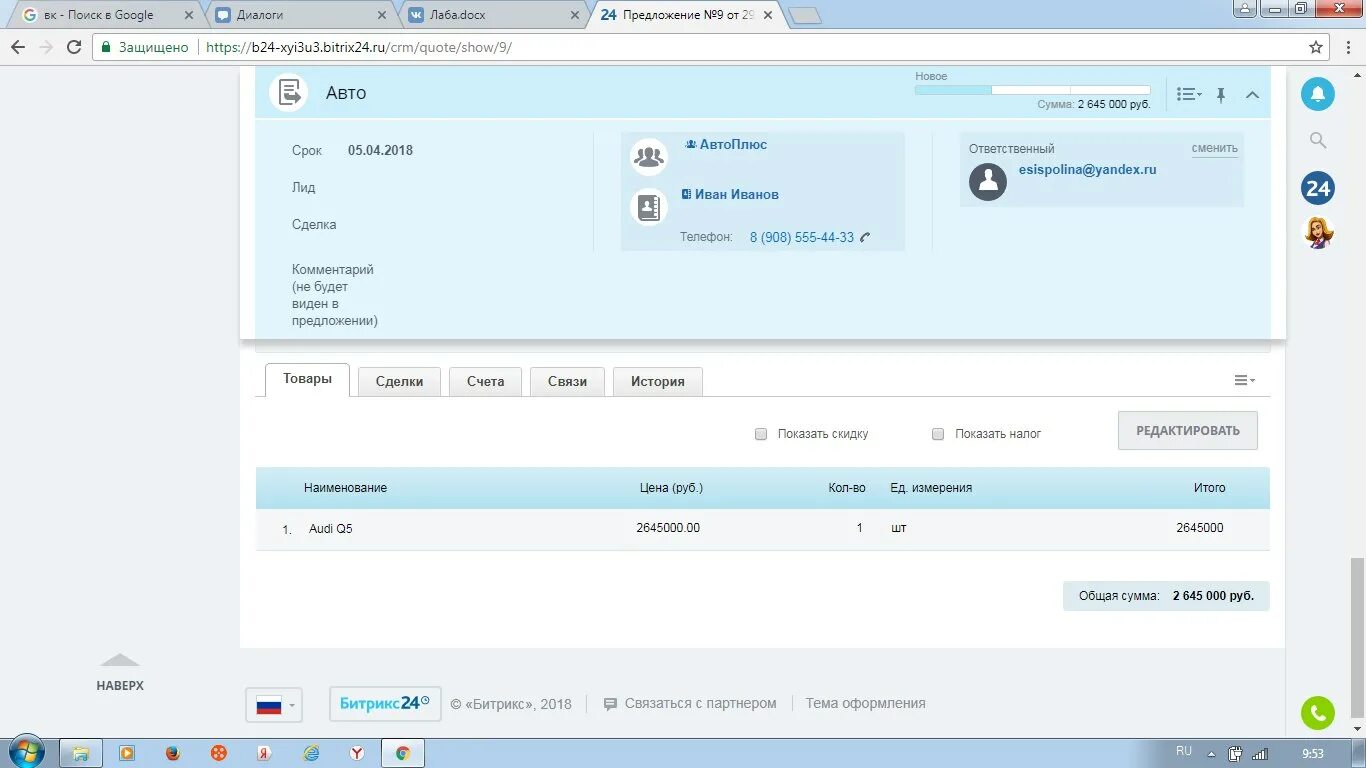Open the tabs settings menu dropdown
The image size is (1366, 768).
1244,380
